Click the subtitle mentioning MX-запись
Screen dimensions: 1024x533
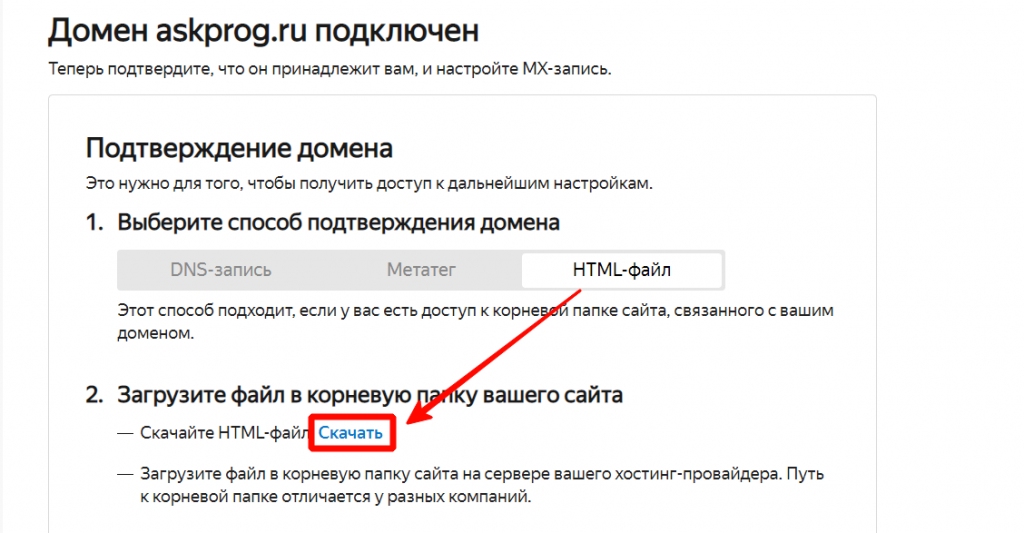pyautogui.click(x=328, y=70)
